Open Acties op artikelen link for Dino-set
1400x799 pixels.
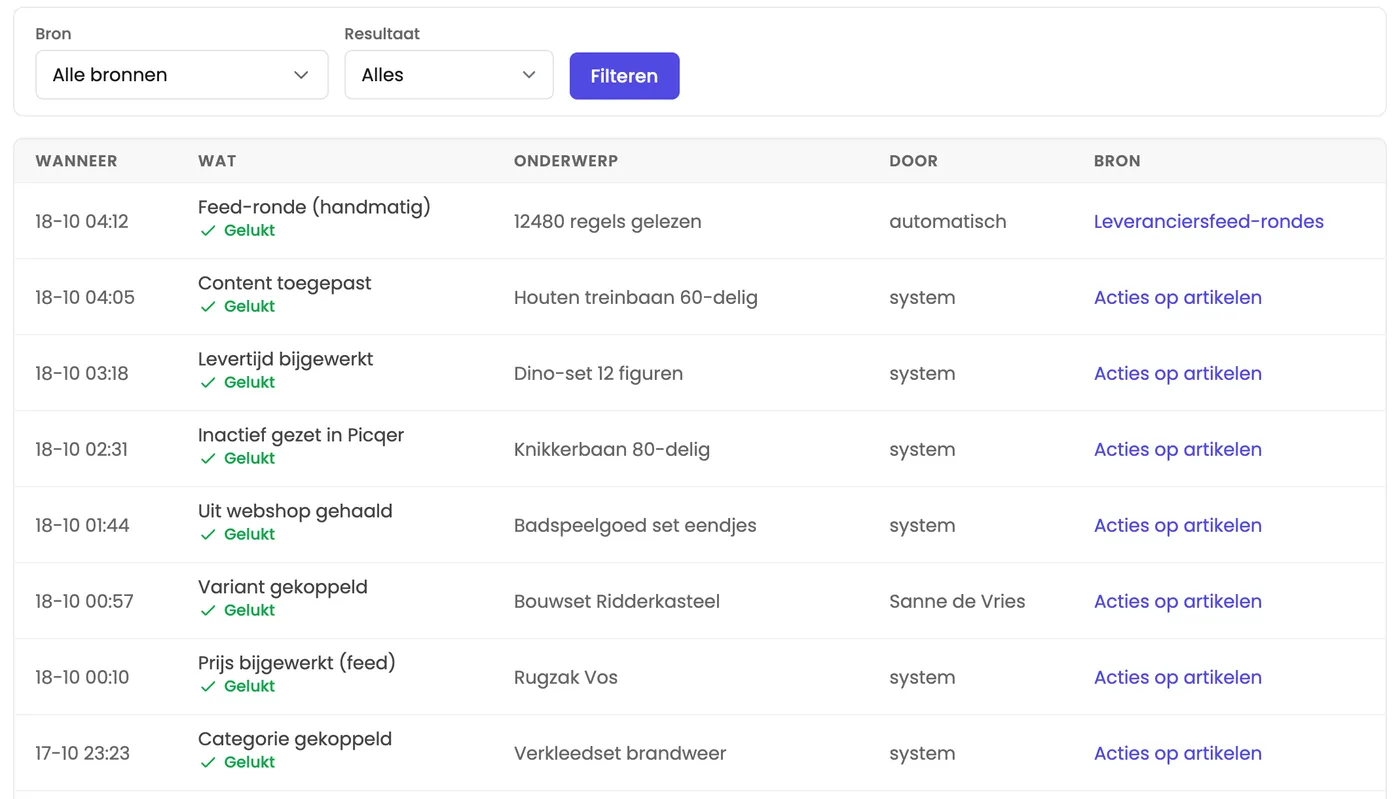point(1177,373)
